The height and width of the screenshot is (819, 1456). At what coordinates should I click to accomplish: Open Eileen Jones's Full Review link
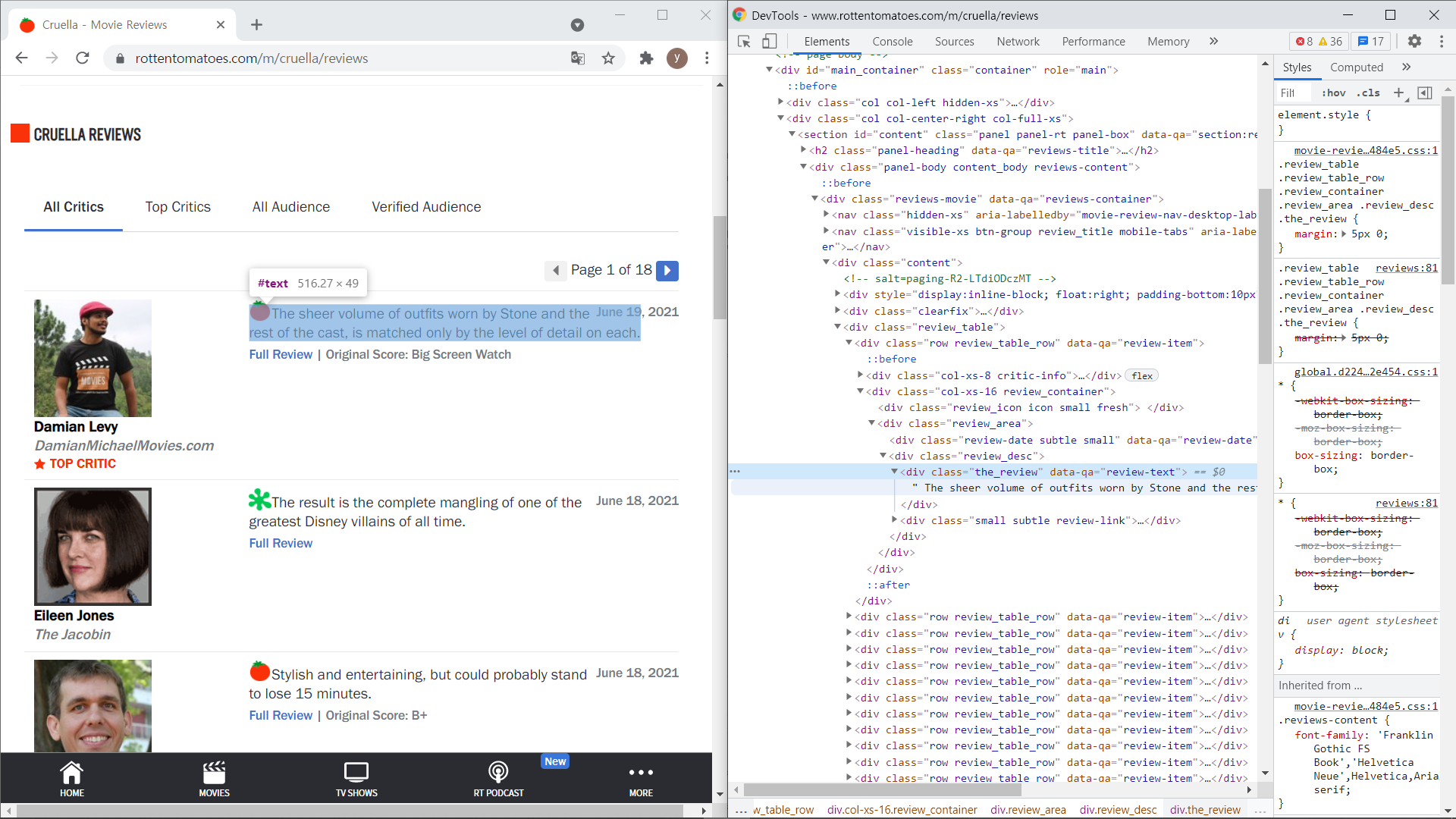coord(281,543)
